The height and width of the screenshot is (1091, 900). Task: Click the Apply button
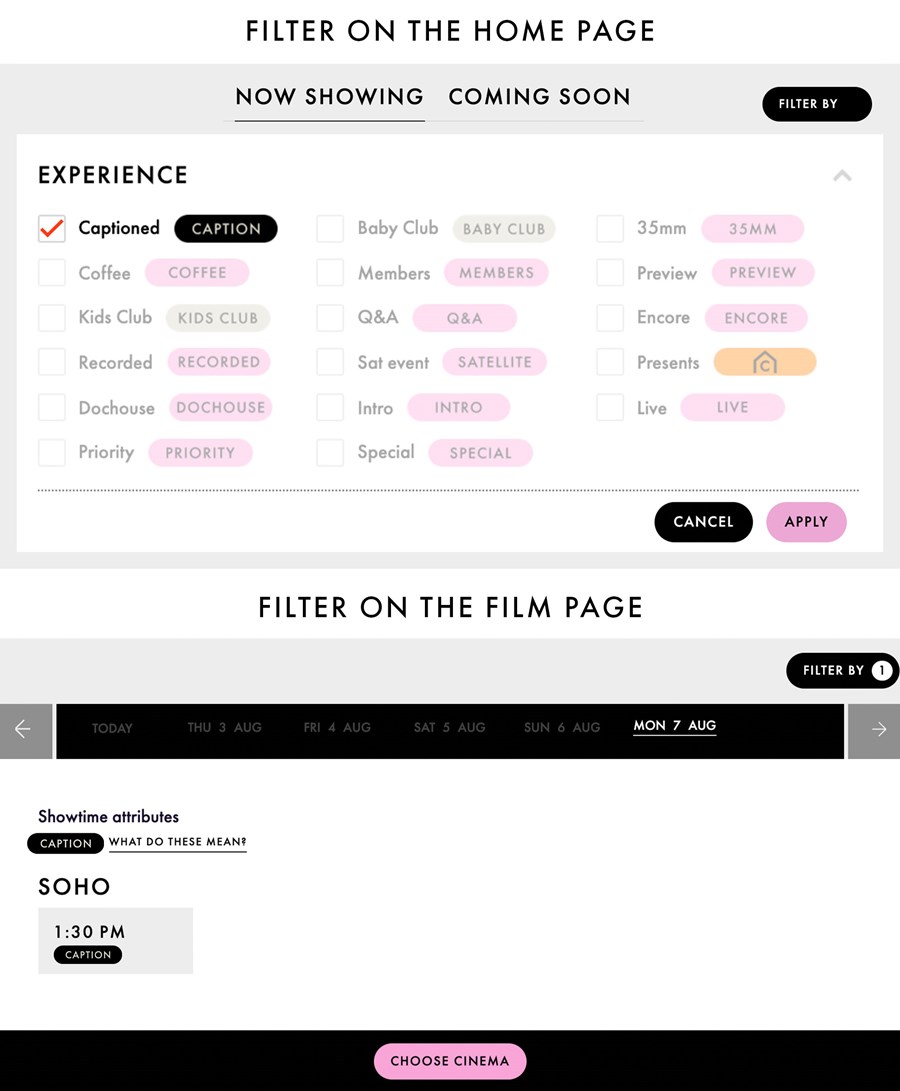806,522
